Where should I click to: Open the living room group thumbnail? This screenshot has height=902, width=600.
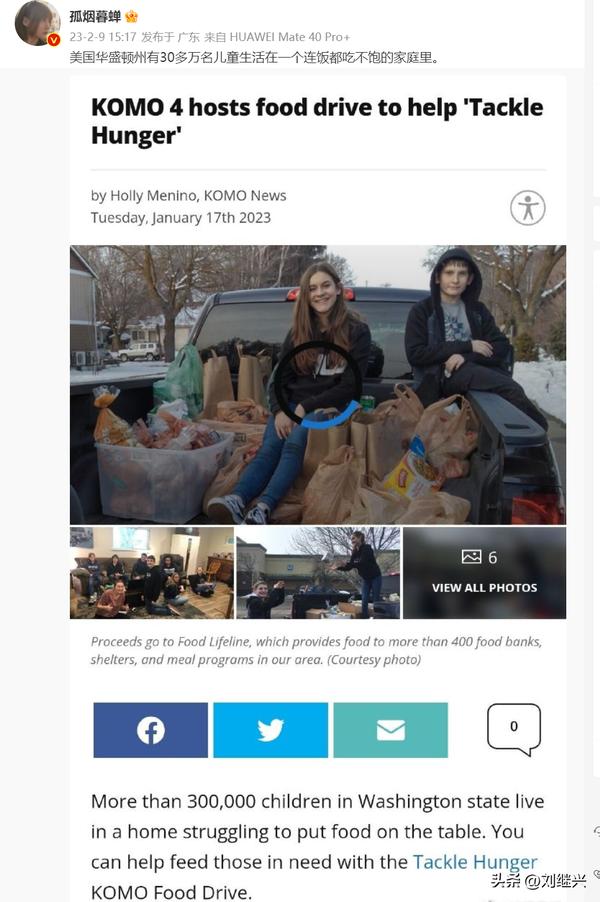pyautogui.click(x=152, y=573)
